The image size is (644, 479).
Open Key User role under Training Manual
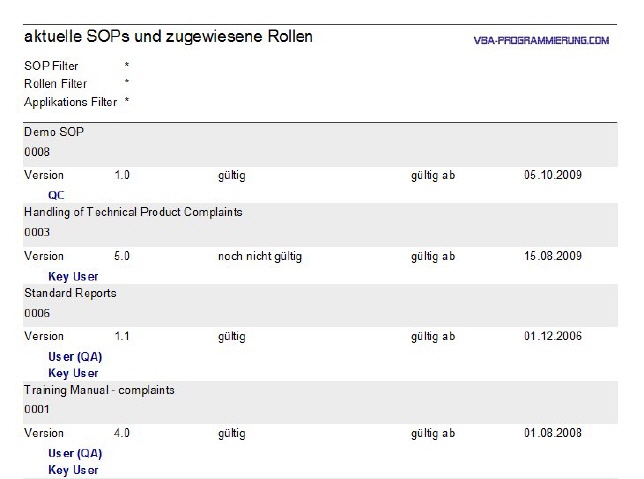tap(73, 470)
